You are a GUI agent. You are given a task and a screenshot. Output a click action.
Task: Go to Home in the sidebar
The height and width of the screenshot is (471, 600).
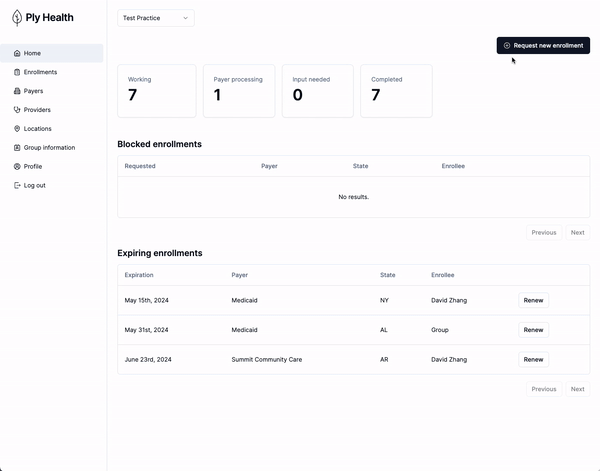pos(52,53)
